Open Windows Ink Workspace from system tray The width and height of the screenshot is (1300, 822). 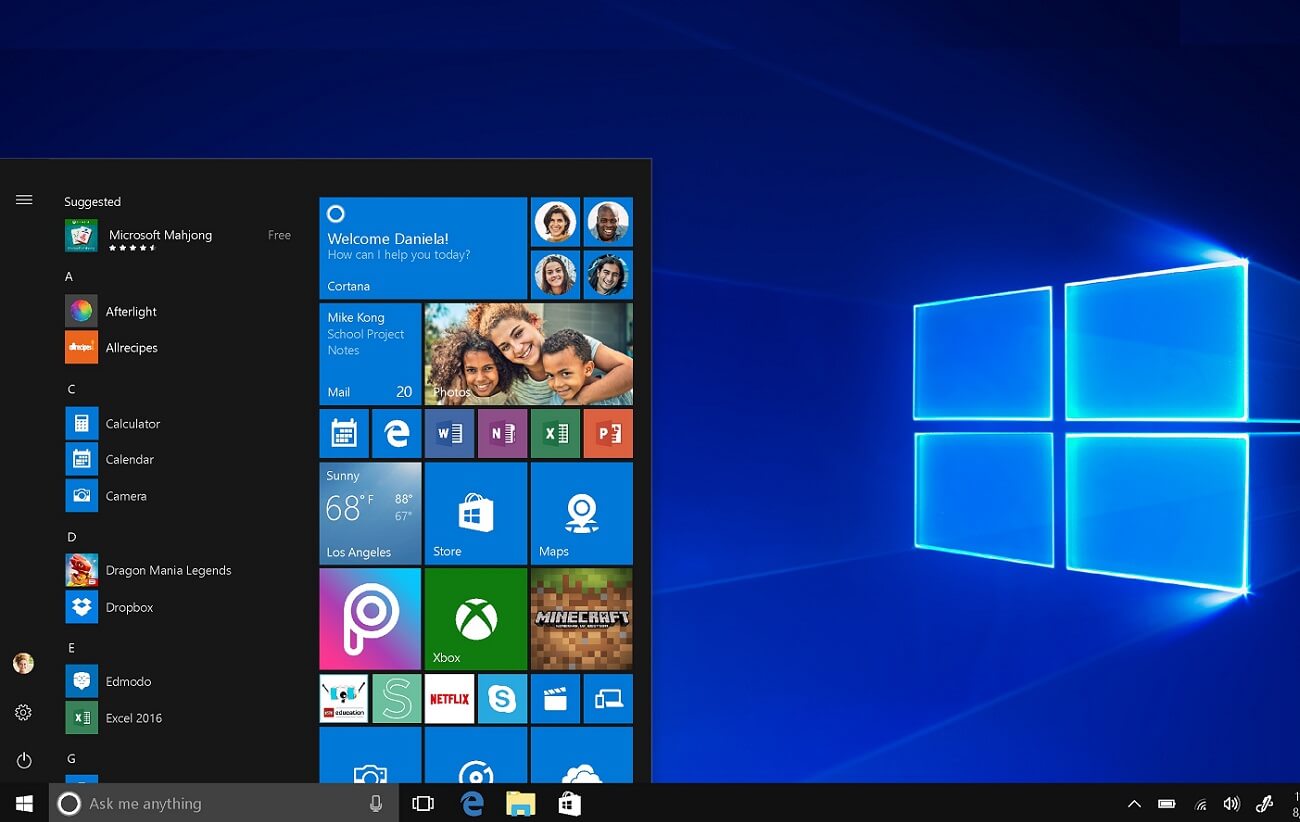coord(1264,803)
